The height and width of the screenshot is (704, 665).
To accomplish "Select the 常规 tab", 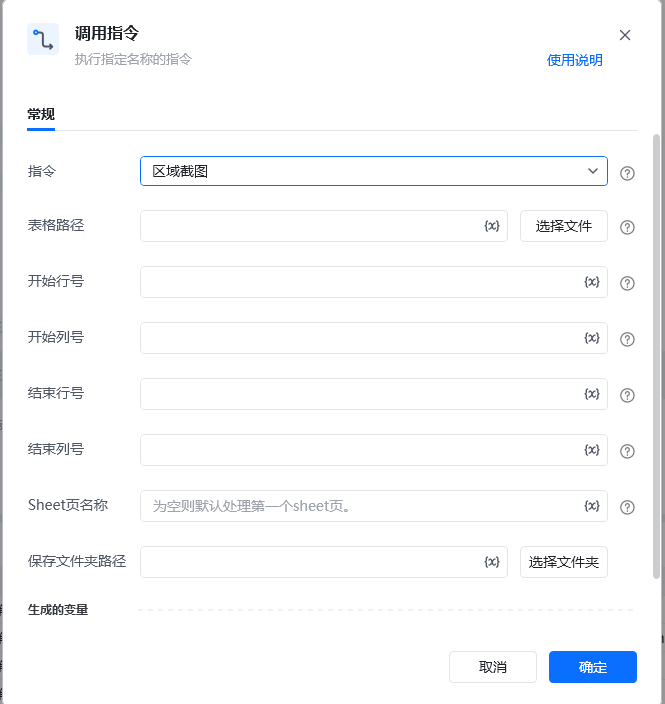I will coord(41,114).
